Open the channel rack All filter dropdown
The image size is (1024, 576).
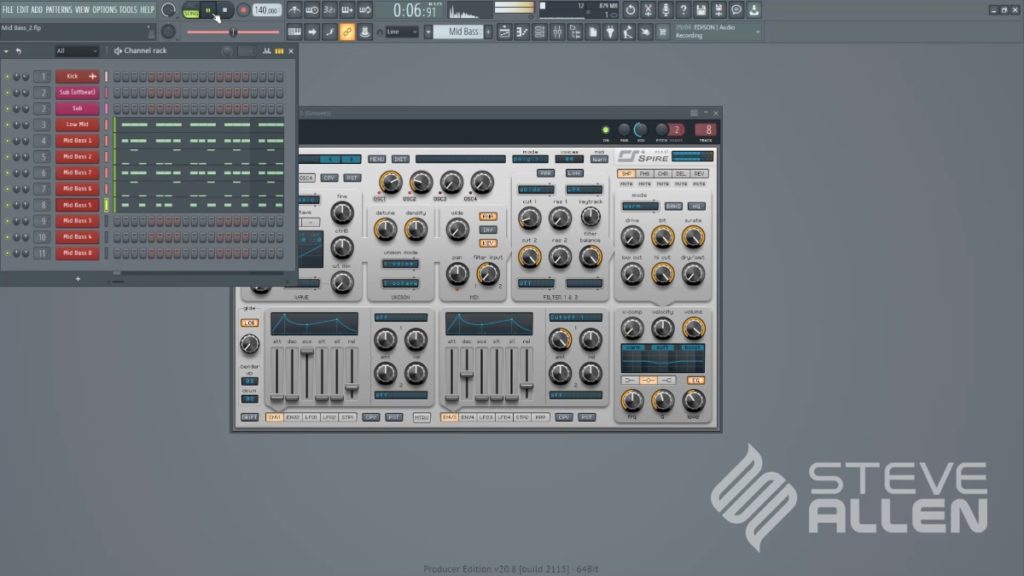click(x=76, y=51)
